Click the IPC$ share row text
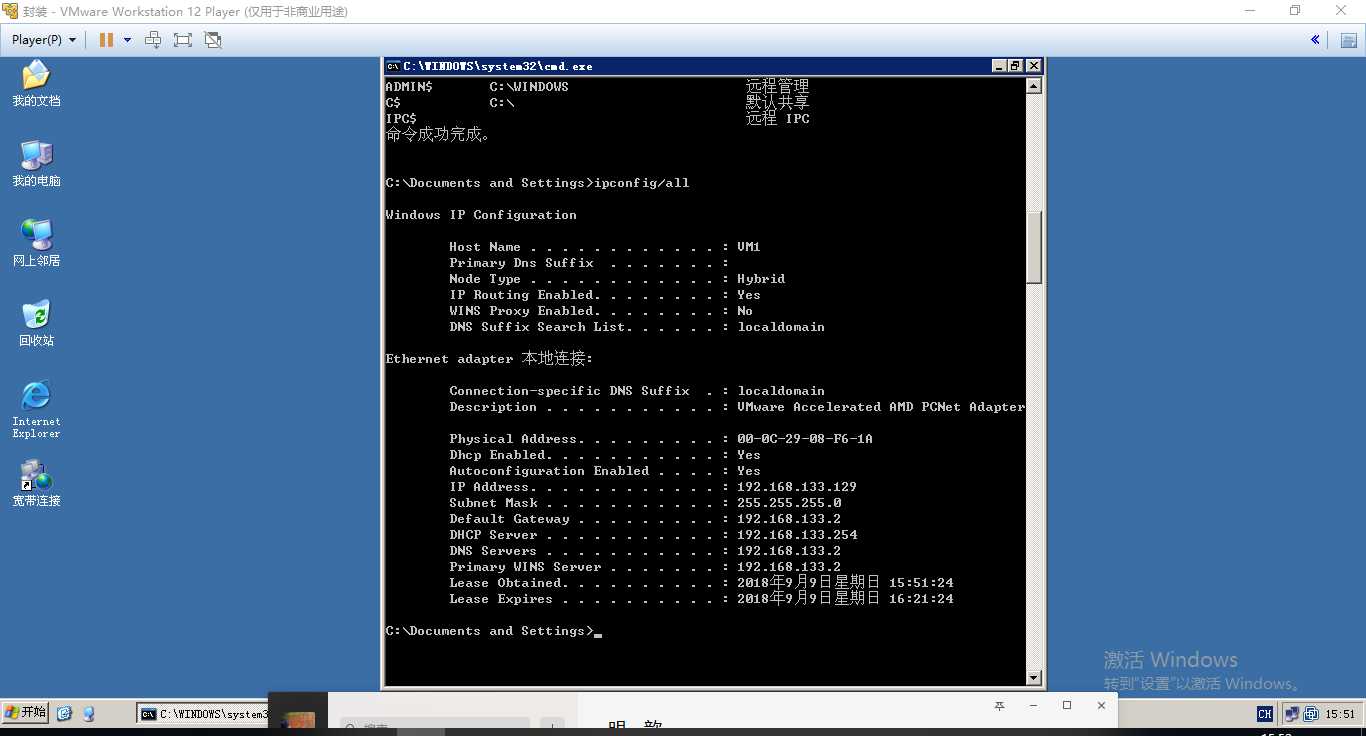The width and height of the screenshot is (1366, 736). click(x=597, y=119)
